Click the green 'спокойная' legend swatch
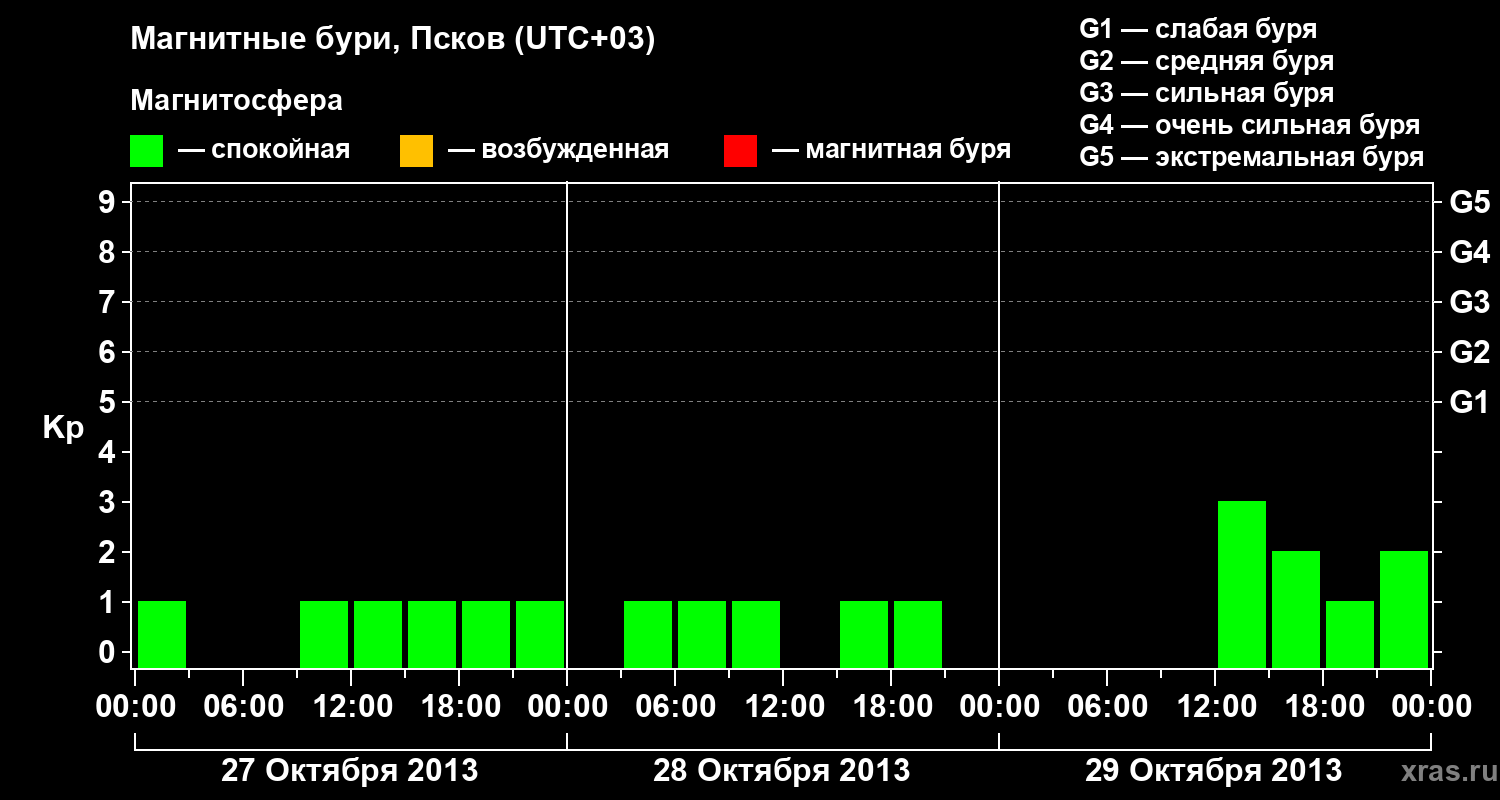This screenshot has height=800, width=1500. point(147,151)
